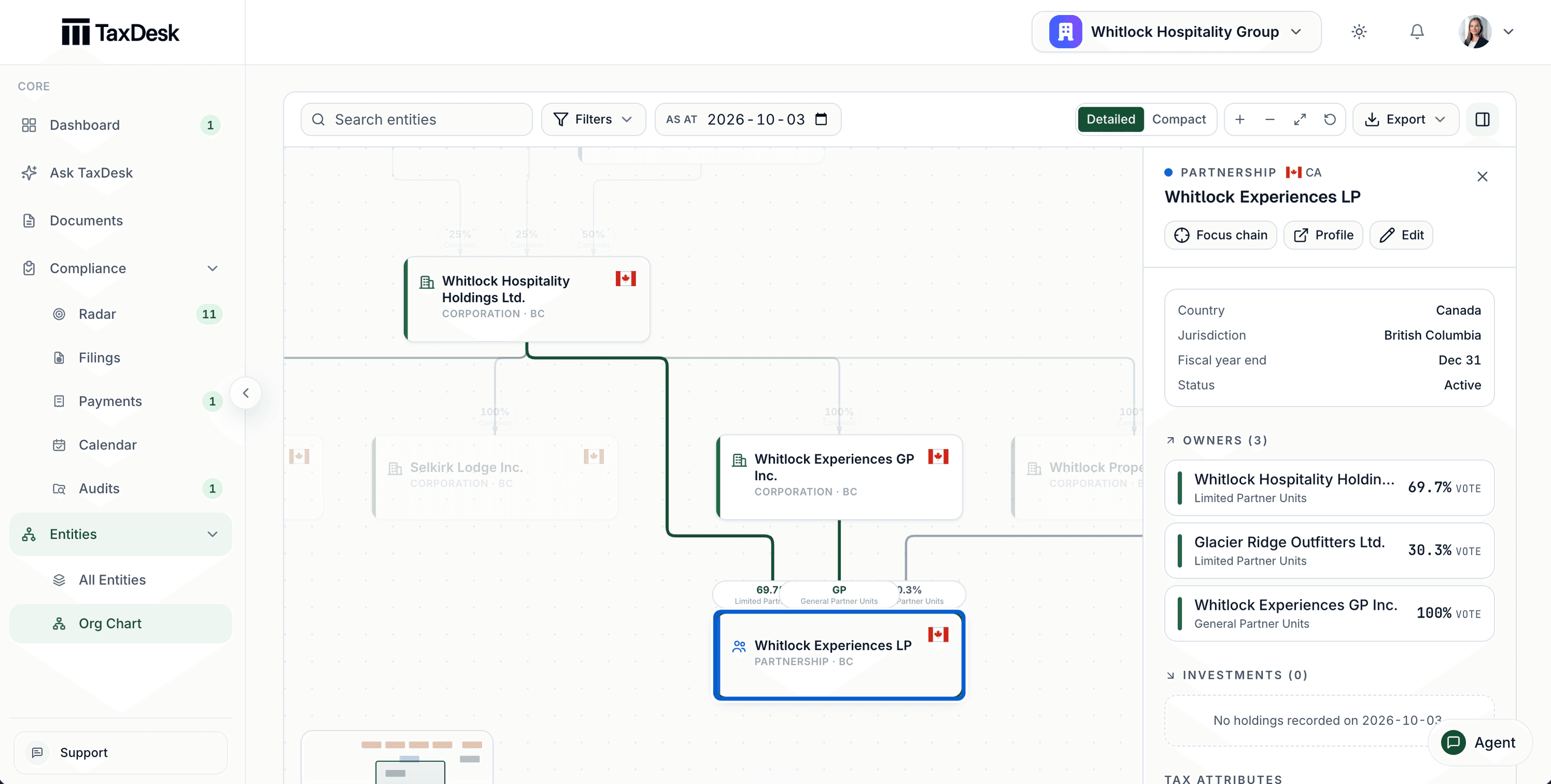Open All Entities list

tap(120, 580)
